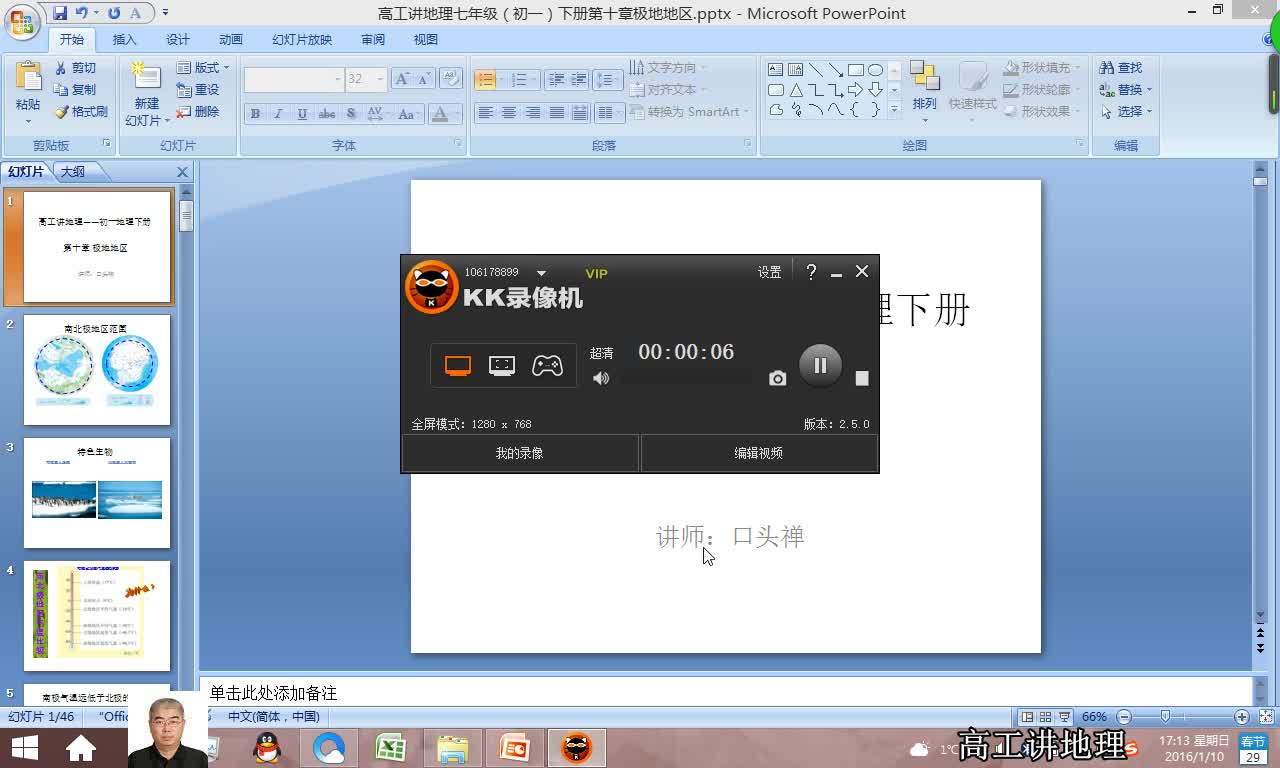This screenshot has height=768, width=1280.
Task: Click the Office orb button
Action: click(22, 20)
